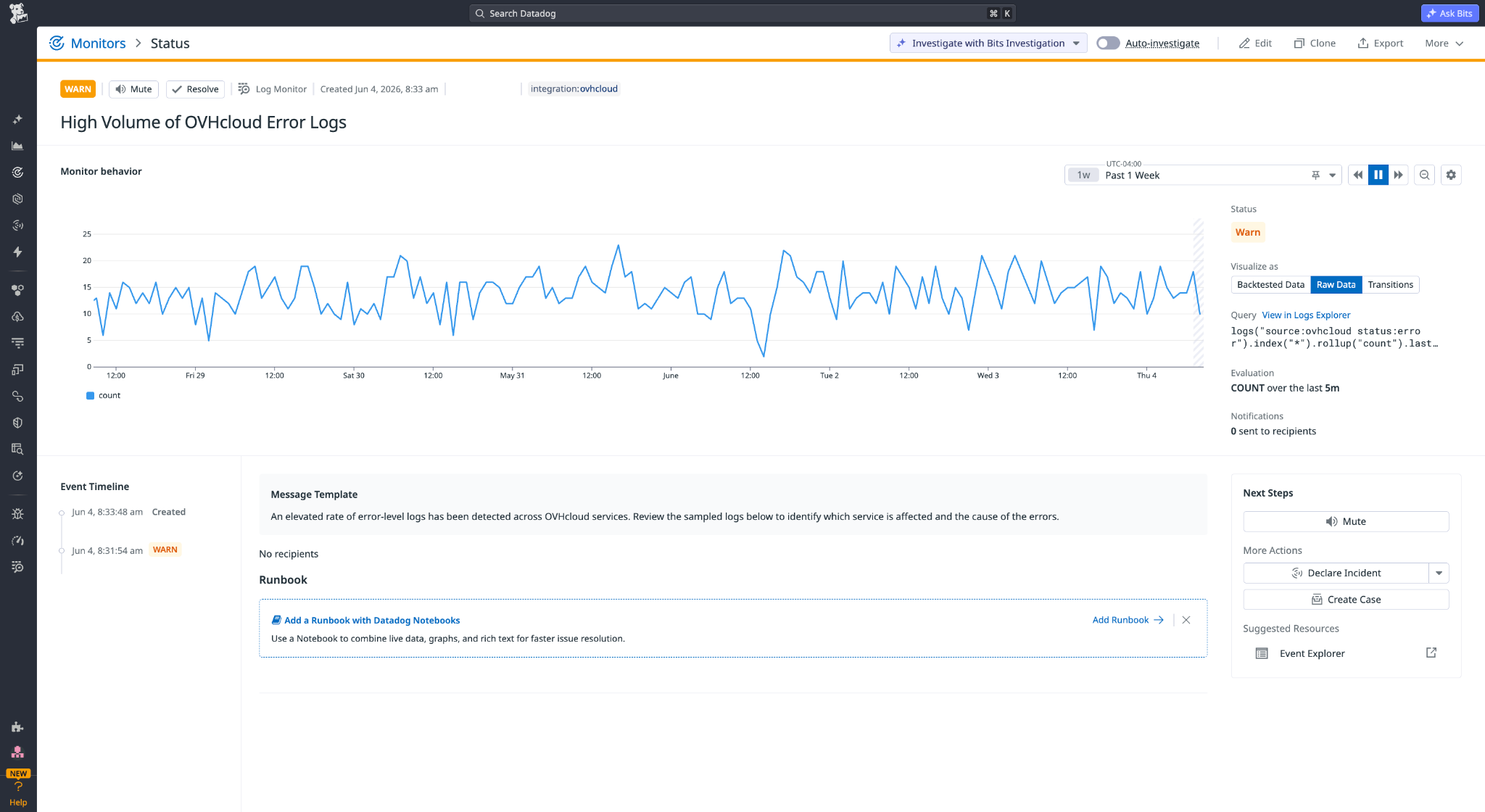This screenshot has height=812, width=1485.
Task: Click the magnifier zoom-out time icon
Action: [x=1424, y=175]
